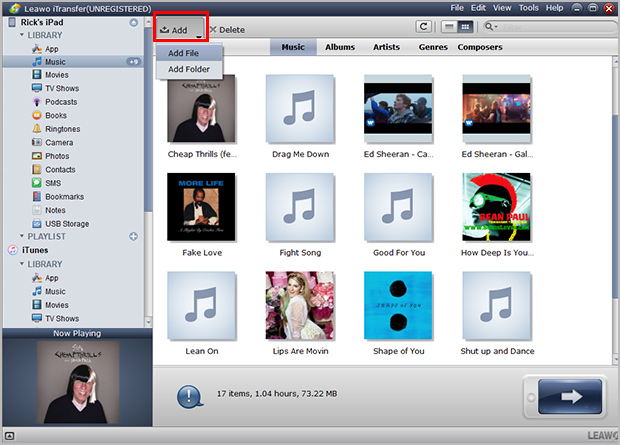
Task: Select Ed Sheeran - Gal... video thumbnail
Action: 497,108
